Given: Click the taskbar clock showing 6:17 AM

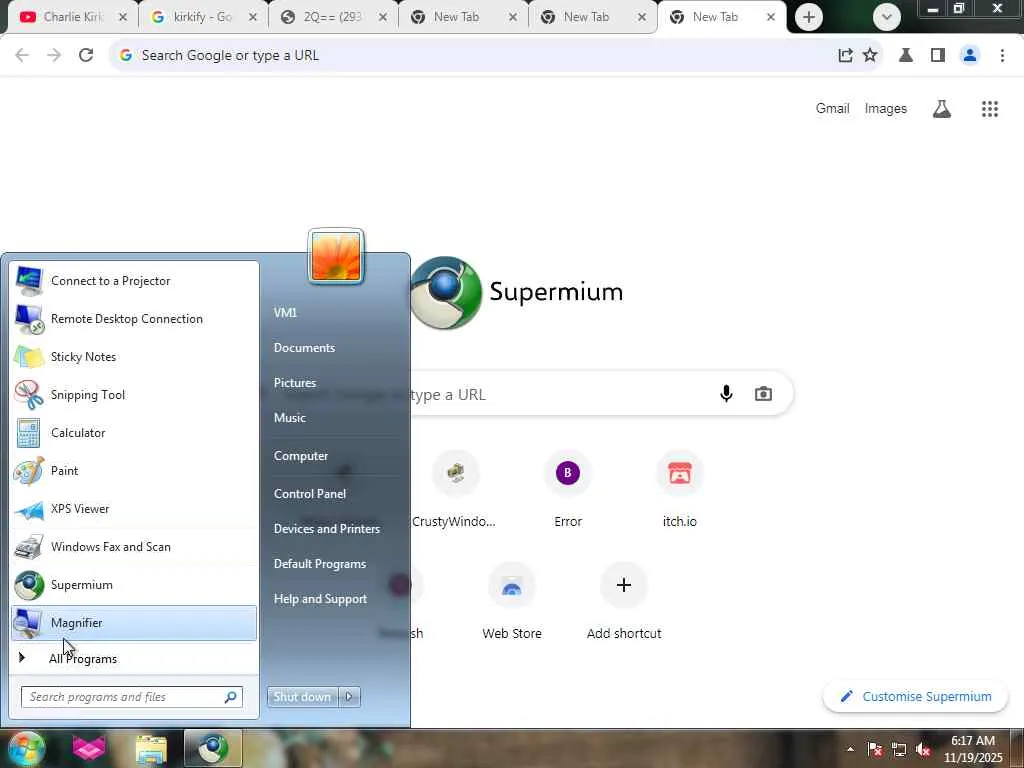Looking at the screenshot, I should pyautogui.click(x=972, y=749).
